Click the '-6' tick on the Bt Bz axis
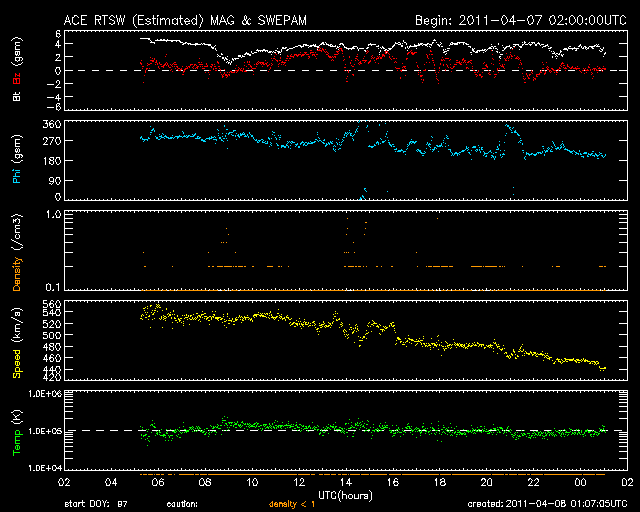This screenshot has height=512, width=640. pyautogui.click(x=54, y=107)
